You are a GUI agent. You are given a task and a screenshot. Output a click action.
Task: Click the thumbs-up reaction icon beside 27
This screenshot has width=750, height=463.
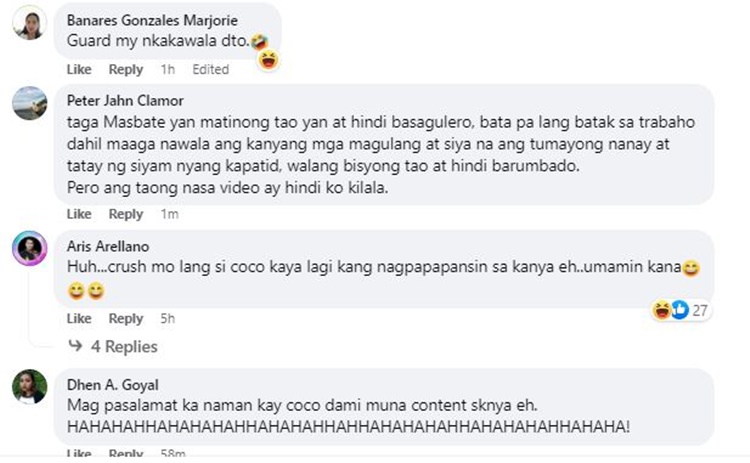point(679,310)
